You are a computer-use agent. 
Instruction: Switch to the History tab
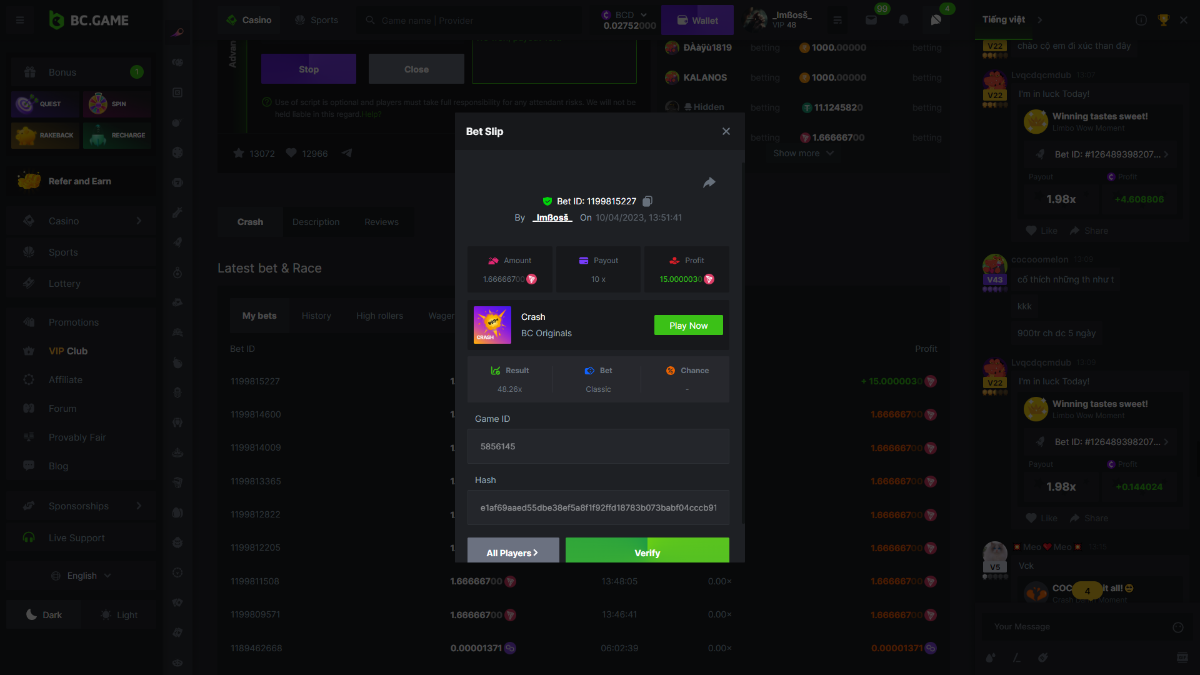tap(316, 316)
